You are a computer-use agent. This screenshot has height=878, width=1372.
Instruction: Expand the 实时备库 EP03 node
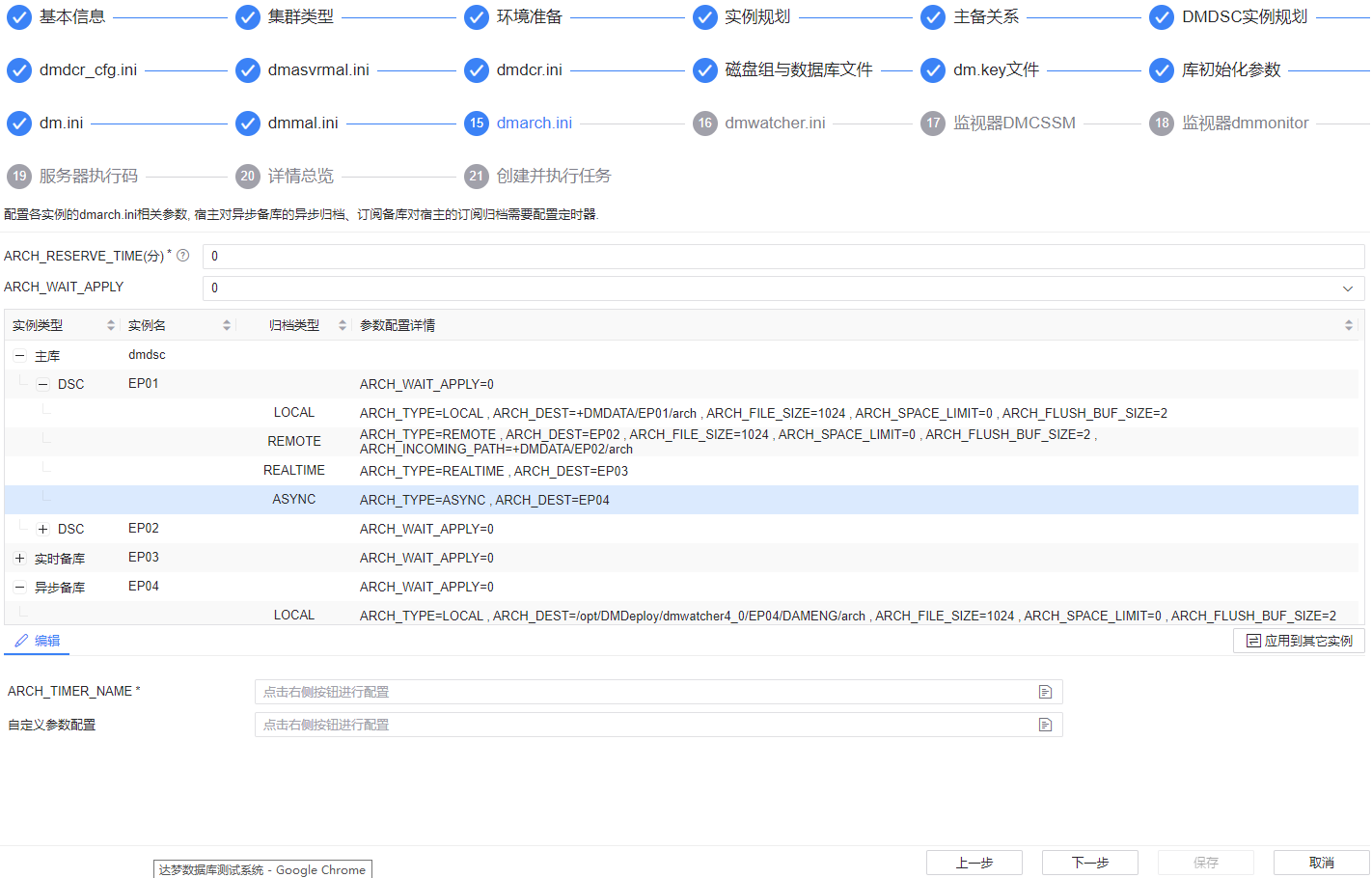(x=19, y=559)
